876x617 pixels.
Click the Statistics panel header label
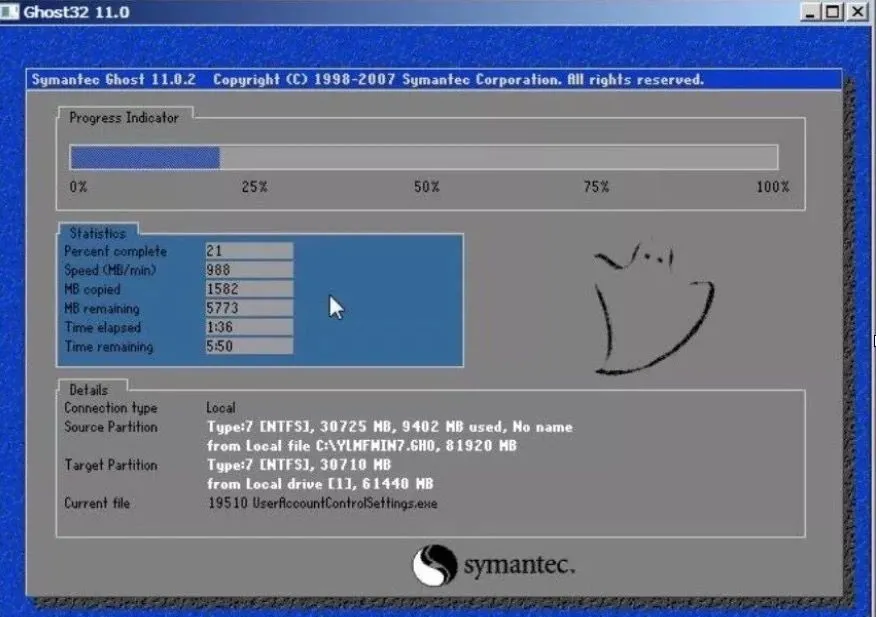click(98, 231)
